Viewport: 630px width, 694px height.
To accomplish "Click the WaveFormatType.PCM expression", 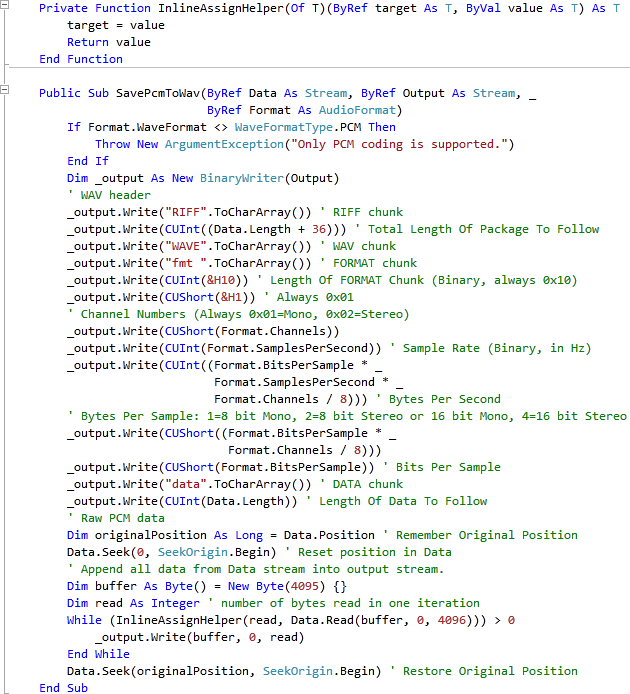I will pyautogui.click(x=298, y=127).
